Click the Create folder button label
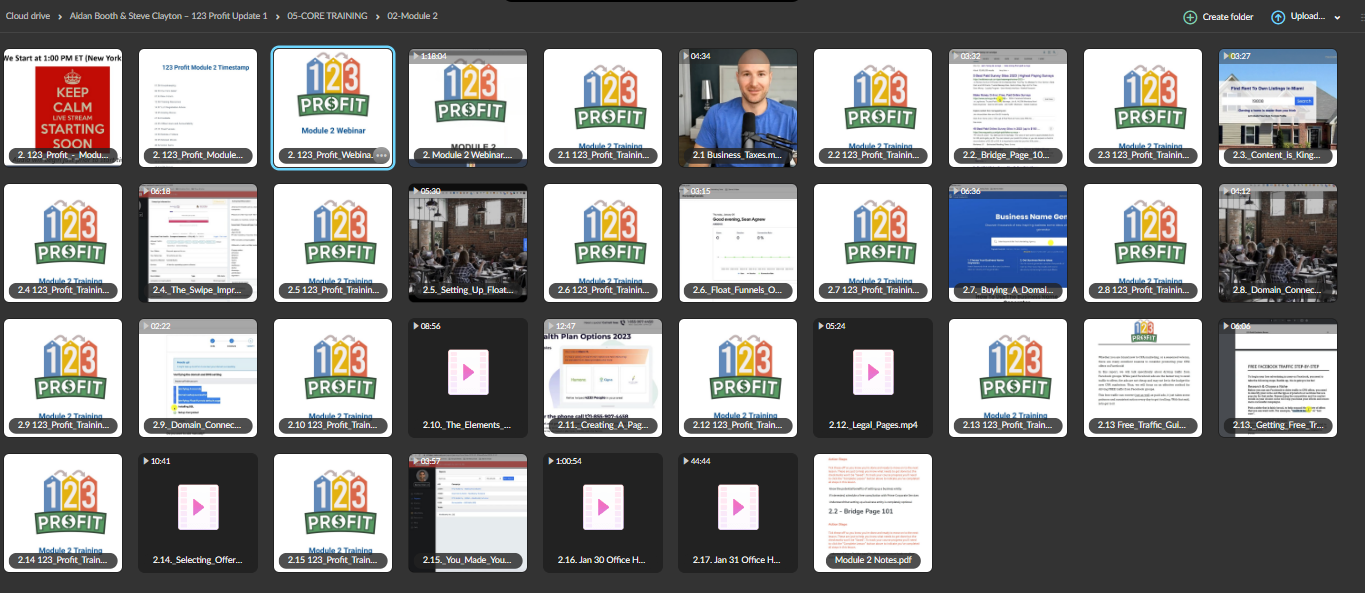Viewport: 1365px width, 593px height. coord(1228,17)
